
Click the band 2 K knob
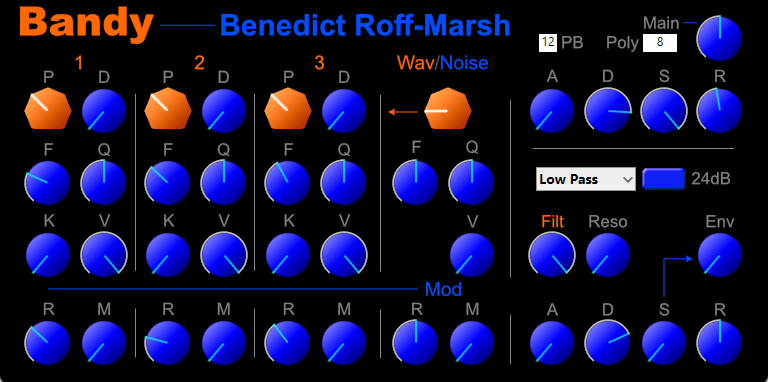(168, 255)
